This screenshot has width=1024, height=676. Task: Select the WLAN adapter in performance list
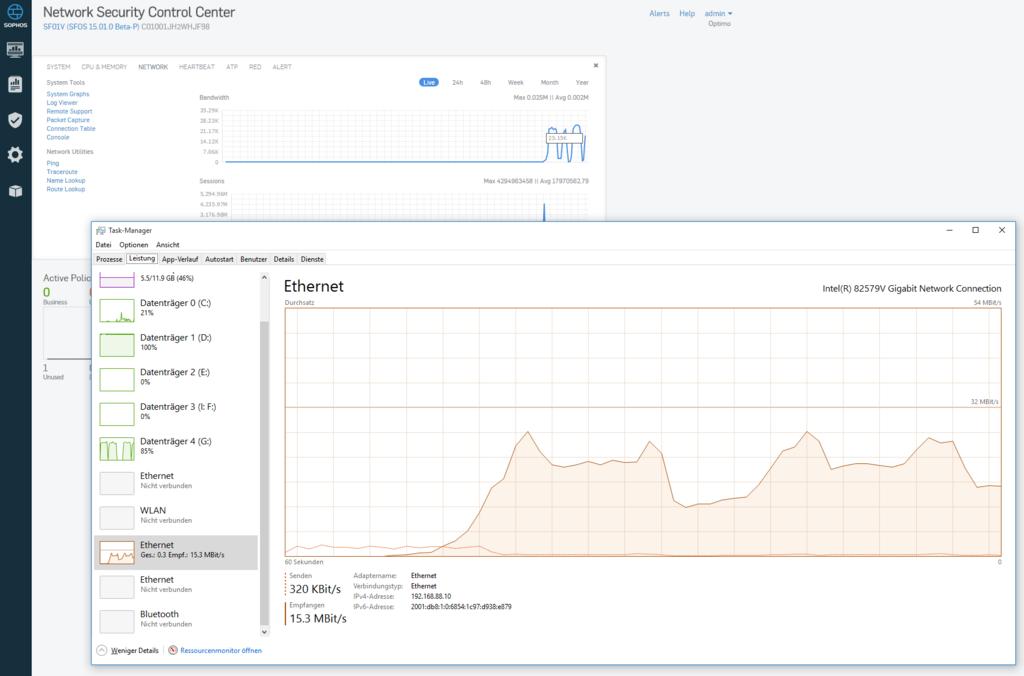coord(176,518)
